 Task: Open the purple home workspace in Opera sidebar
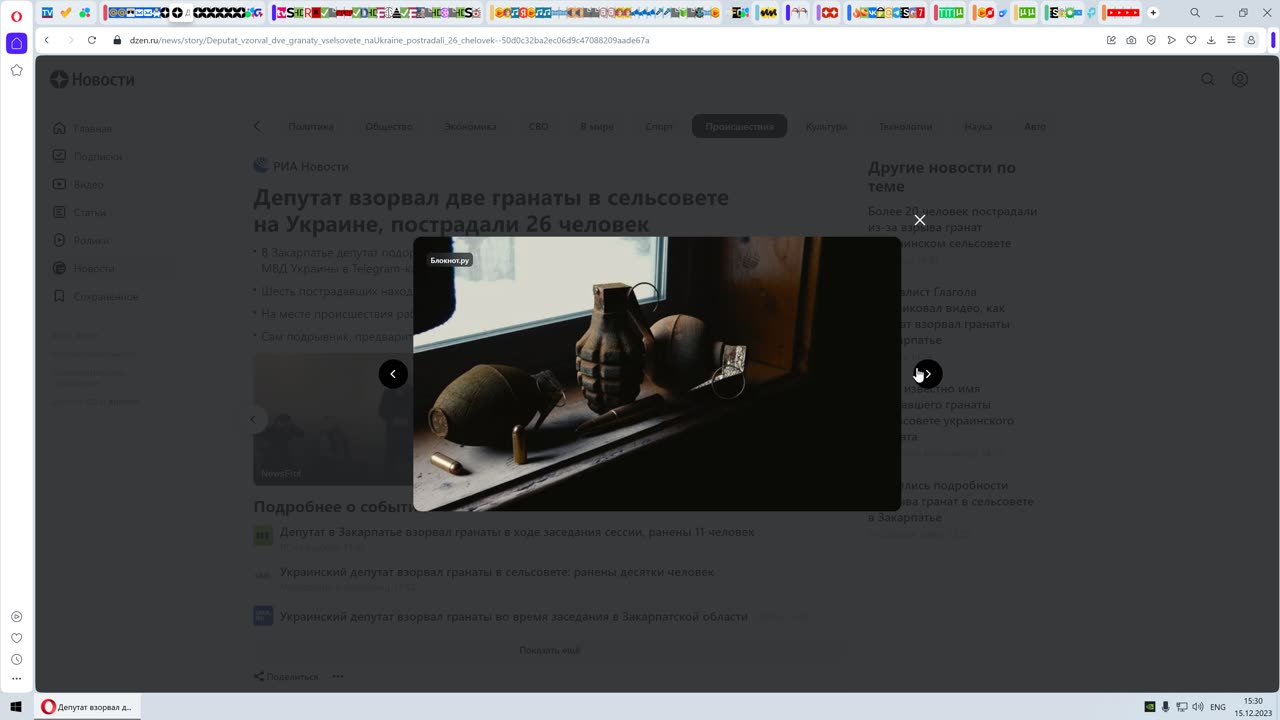coord(16,43)
